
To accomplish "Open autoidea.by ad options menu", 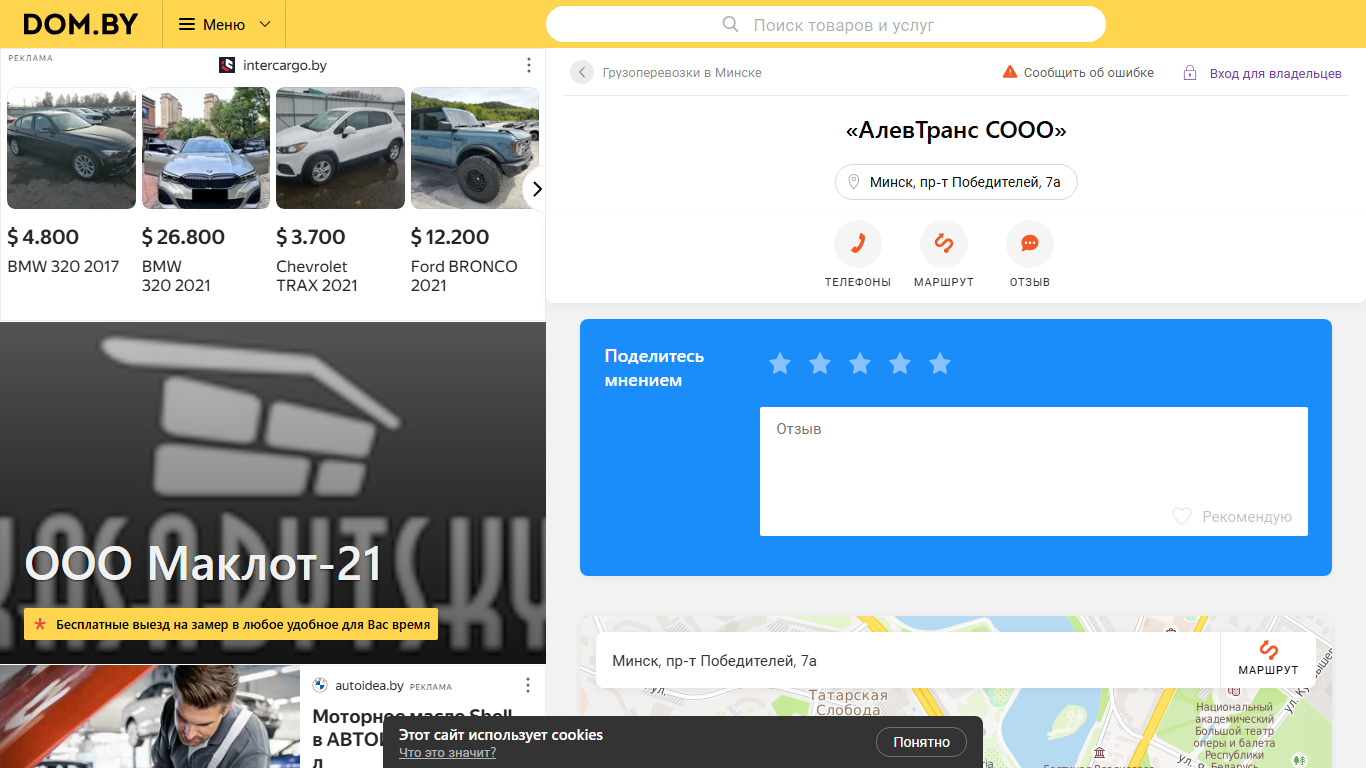I will click(529, 685).
